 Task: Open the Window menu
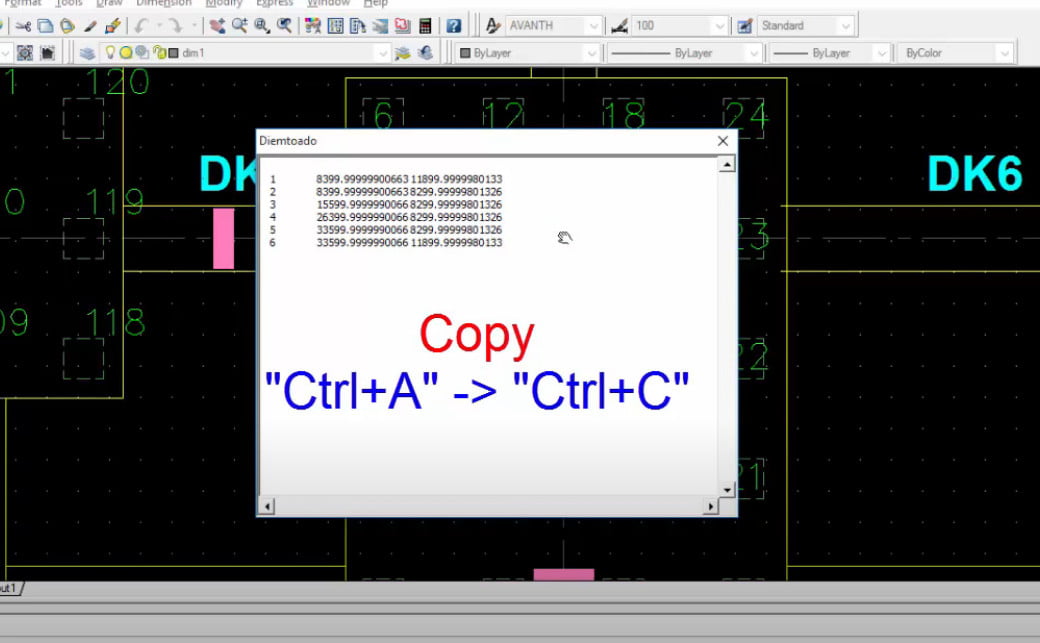(328, 3)
